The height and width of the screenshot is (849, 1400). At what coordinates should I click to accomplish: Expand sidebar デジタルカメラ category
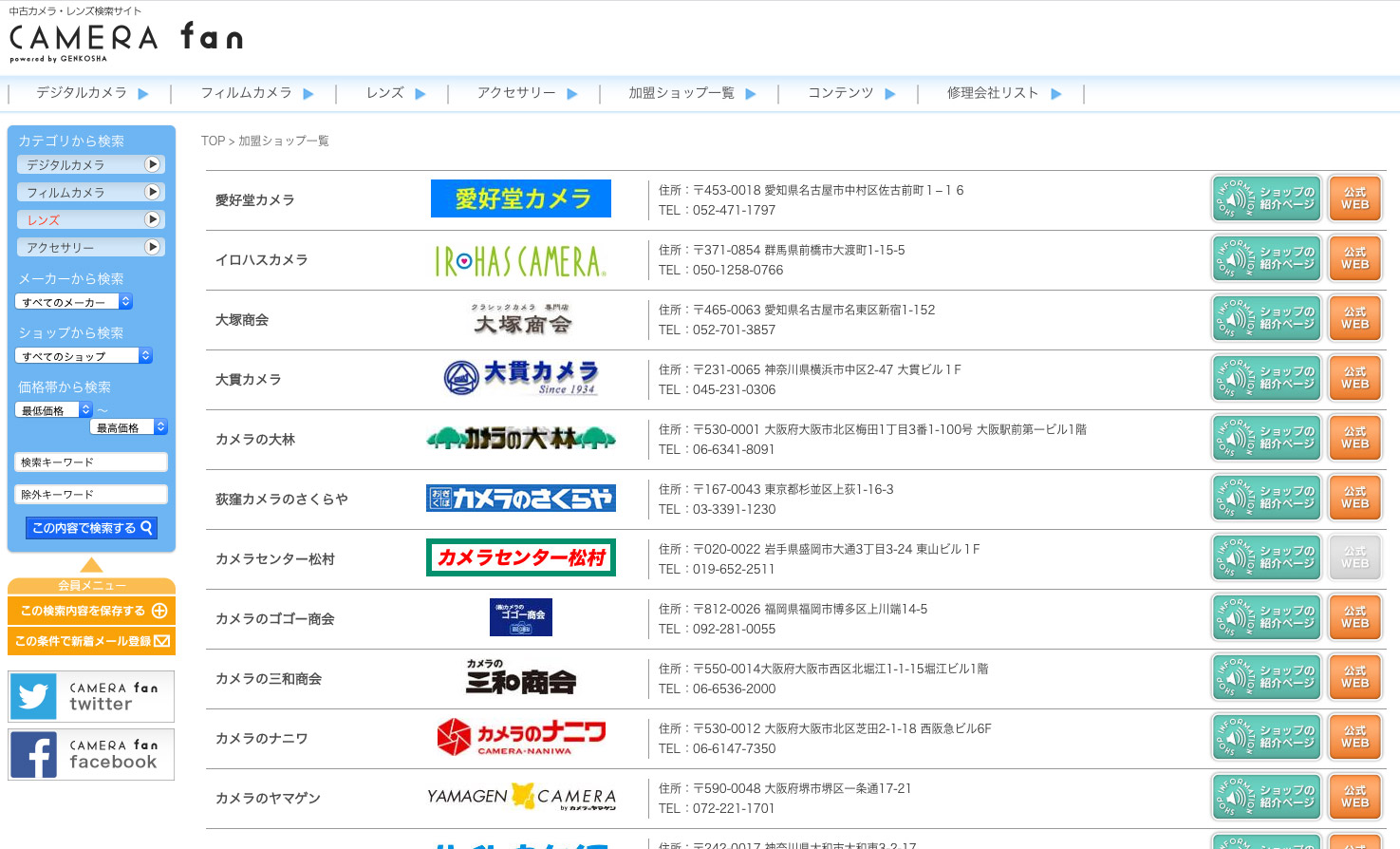[x=91, y=164]
